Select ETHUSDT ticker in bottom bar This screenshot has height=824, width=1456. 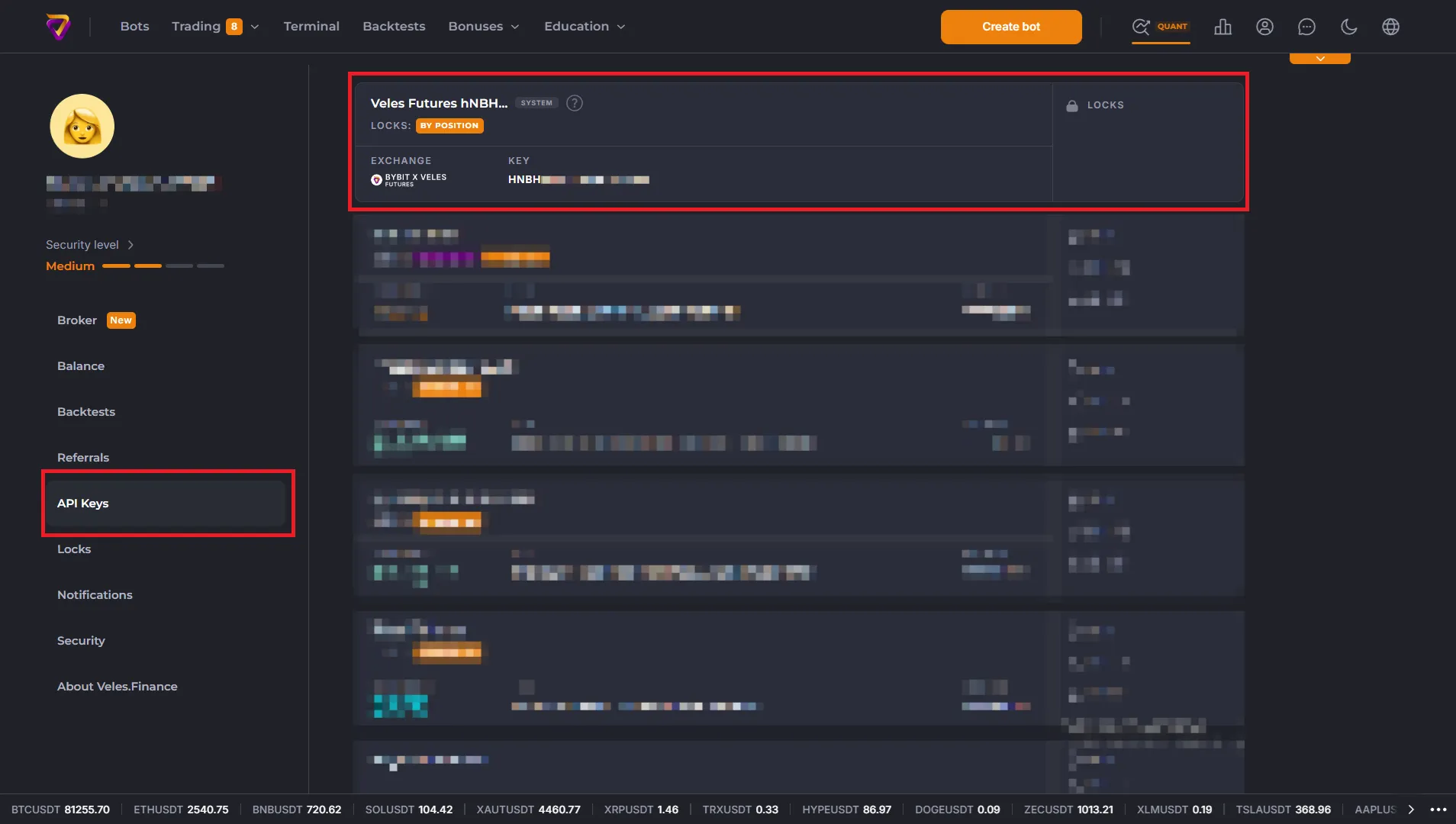point(181,810)
